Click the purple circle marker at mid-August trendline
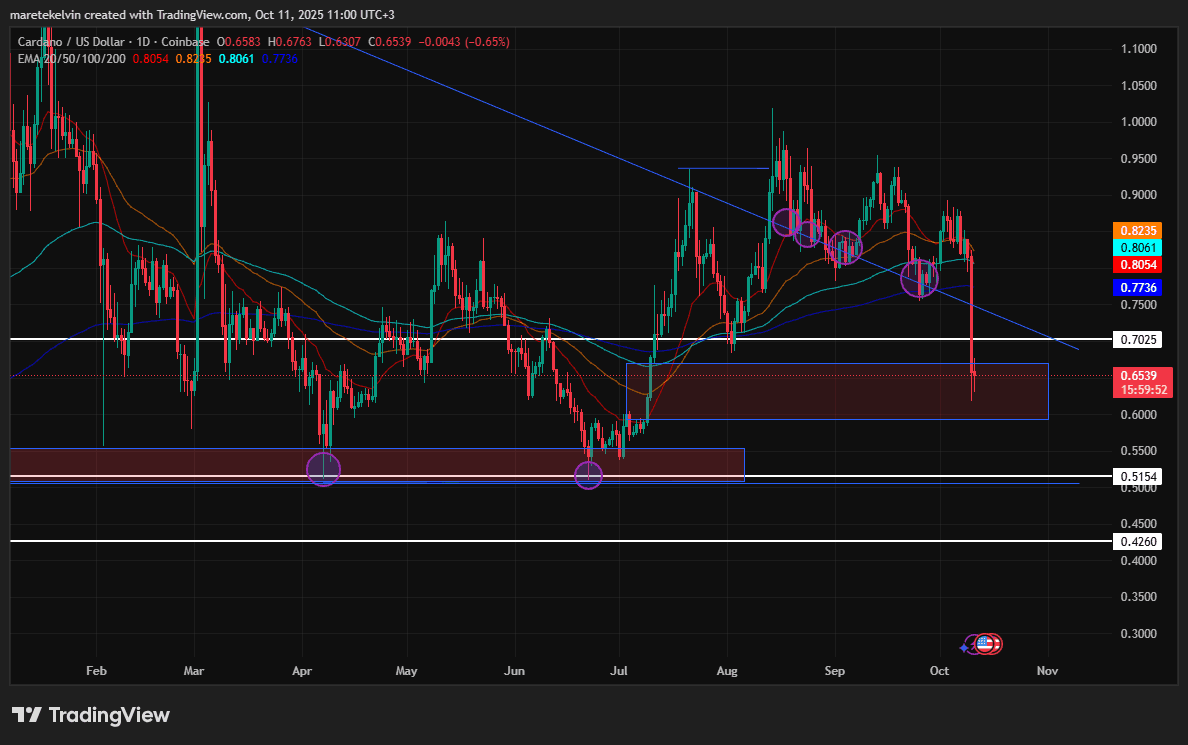Viewport: 1188px width, 745px height. 786,222
